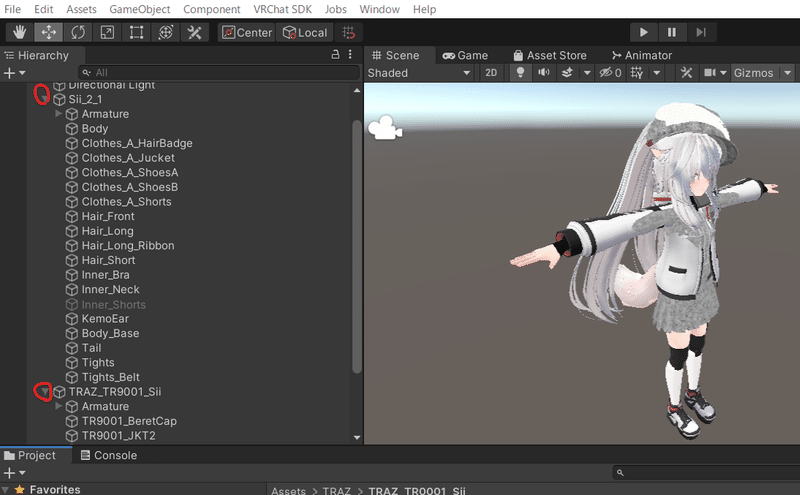Switch to the Scene tab
This screenshot has height=495, width=800.
pos(396,55)
